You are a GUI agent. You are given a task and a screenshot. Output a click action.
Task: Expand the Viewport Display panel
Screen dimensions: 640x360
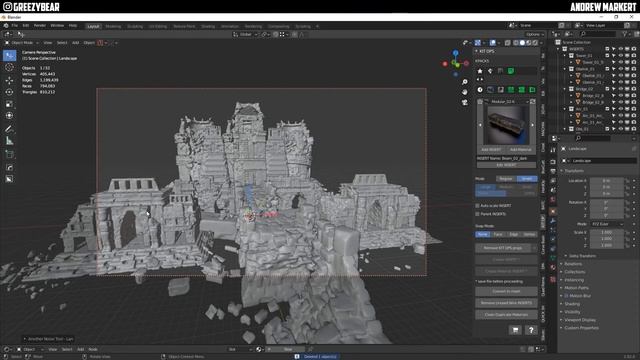pyautogui.click(x=580, y=320)
